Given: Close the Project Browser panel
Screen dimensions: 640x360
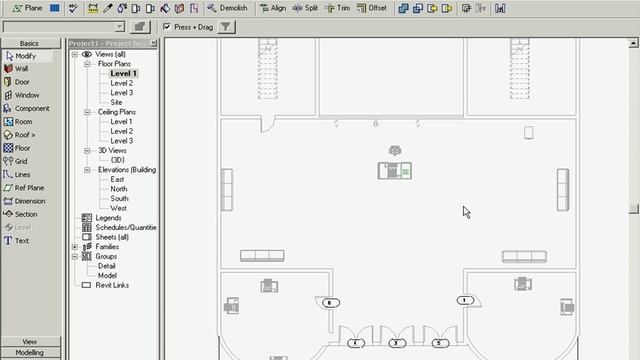Looking at the screenshot, I should point(153,43).
